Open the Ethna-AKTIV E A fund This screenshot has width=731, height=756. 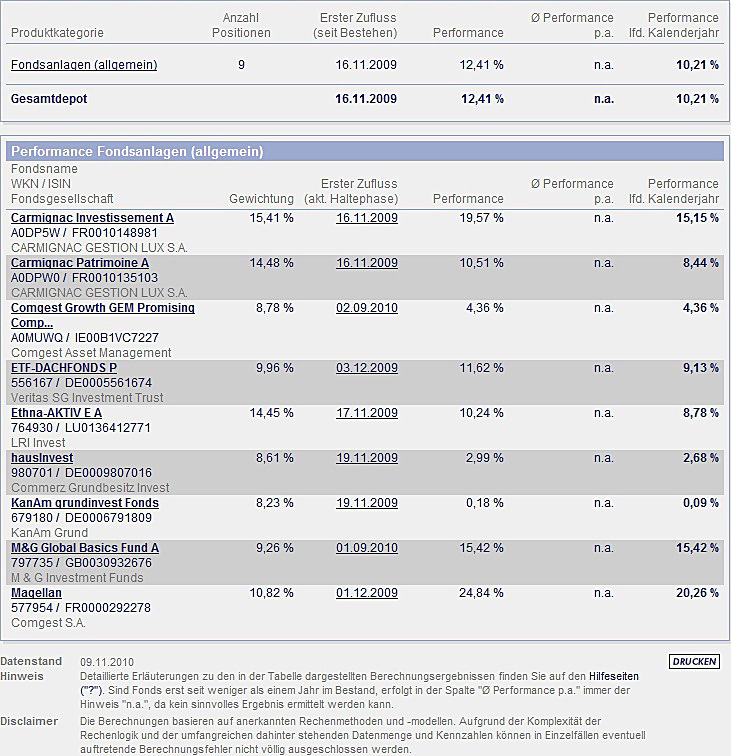coord(56,413)
